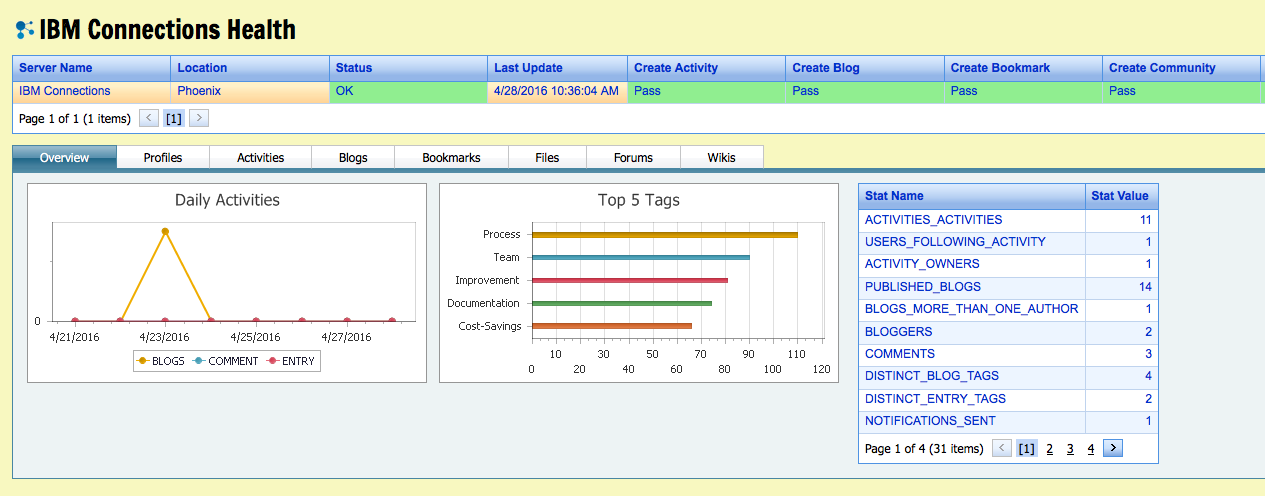The width and height of the screenshot is (1265, 496).
Task: Click the OK status cell
Action: 409,91
